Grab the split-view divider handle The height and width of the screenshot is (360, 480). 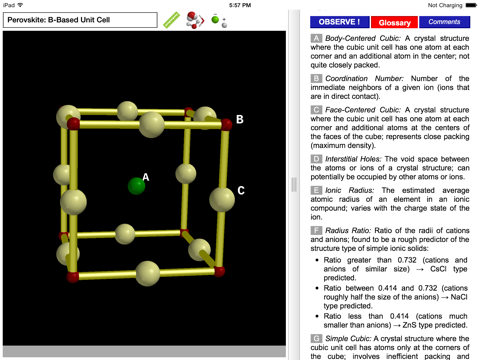294,185
